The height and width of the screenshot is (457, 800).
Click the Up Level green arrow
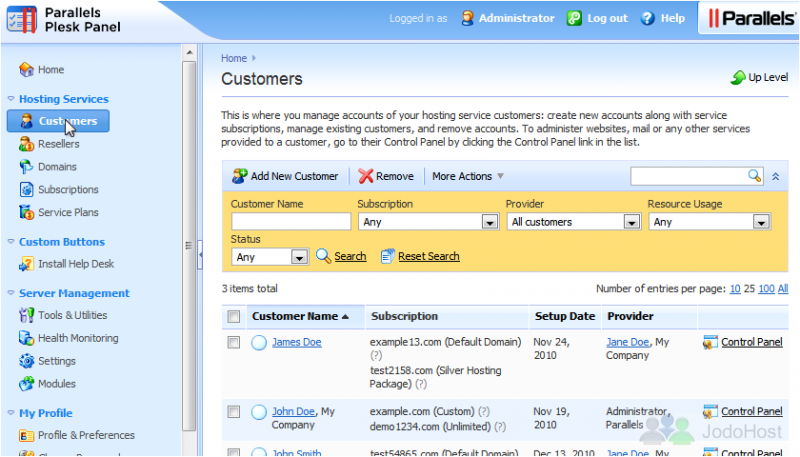[x=738, y=78]
